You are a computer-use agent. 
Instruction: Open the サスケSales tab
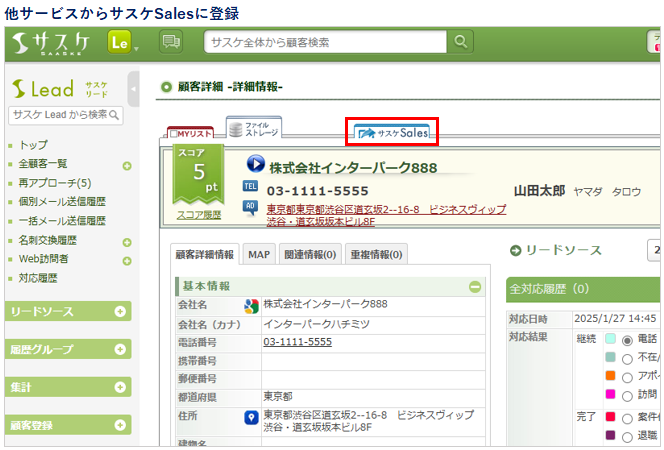[x=393, y=133]
